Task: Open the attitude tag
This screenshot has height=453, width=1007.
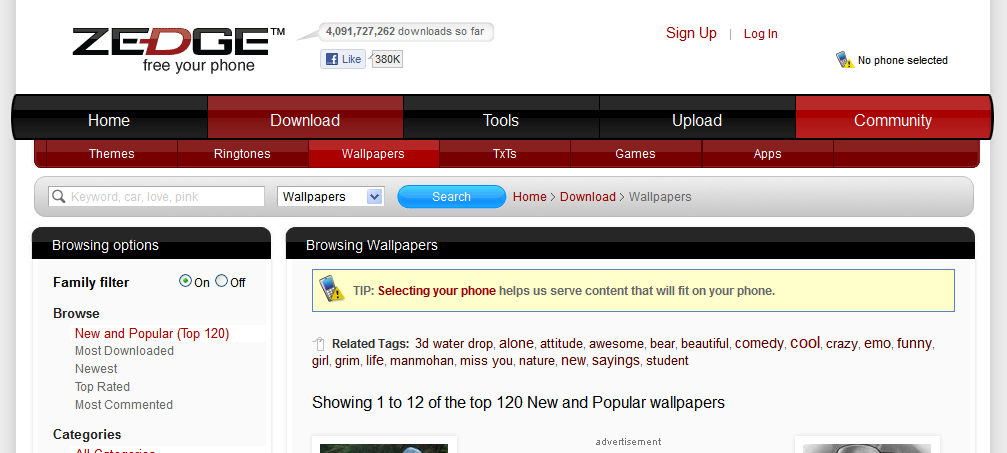Action: (561, 344)
